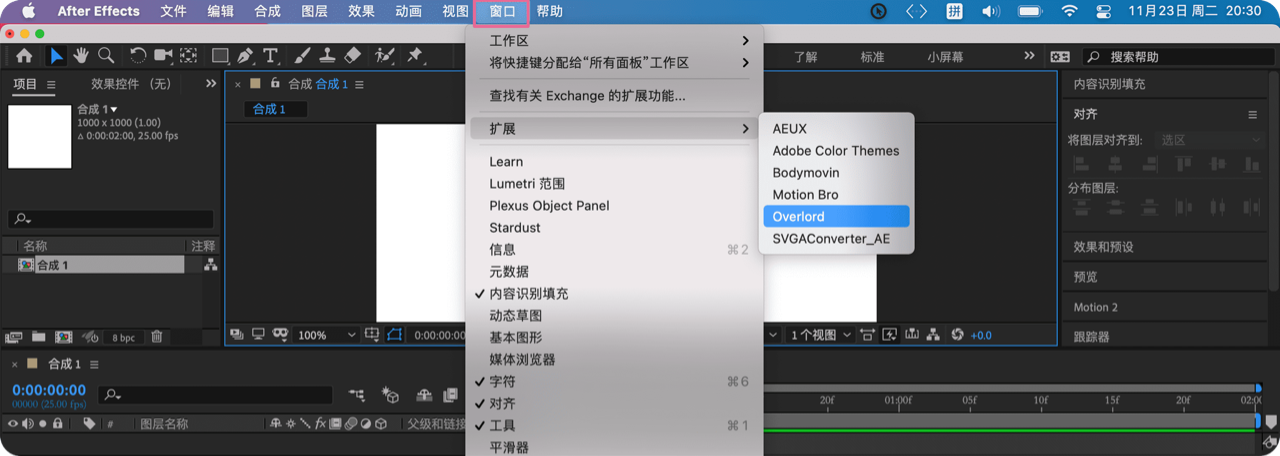This screenshot has height=456, width=1280.
Task: Toggle the Lock column header
Action: (58, 424)
